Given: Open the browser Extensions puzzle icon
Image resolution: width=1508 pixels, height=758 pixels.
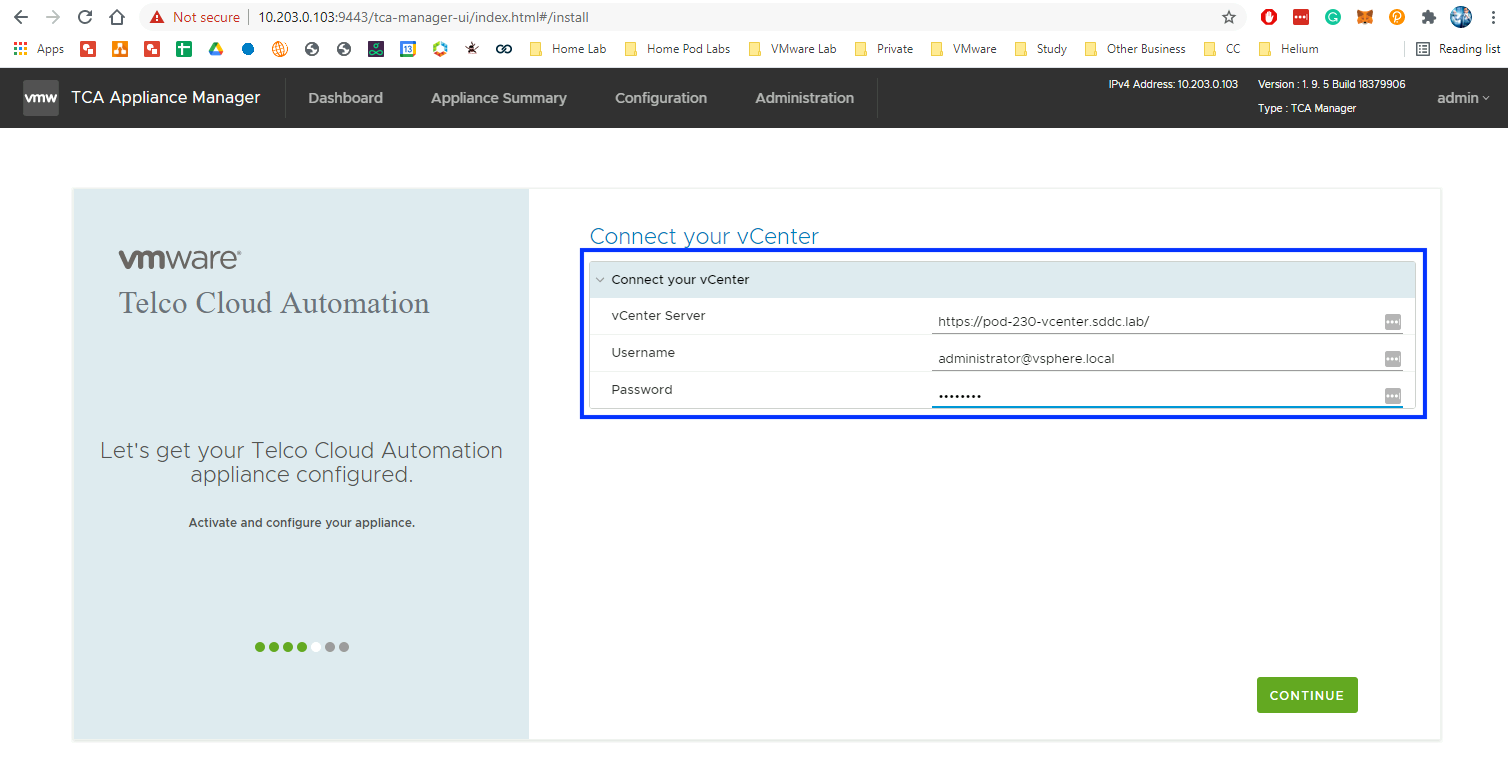Looking at the screenshot, I should tap(1428, 17).
